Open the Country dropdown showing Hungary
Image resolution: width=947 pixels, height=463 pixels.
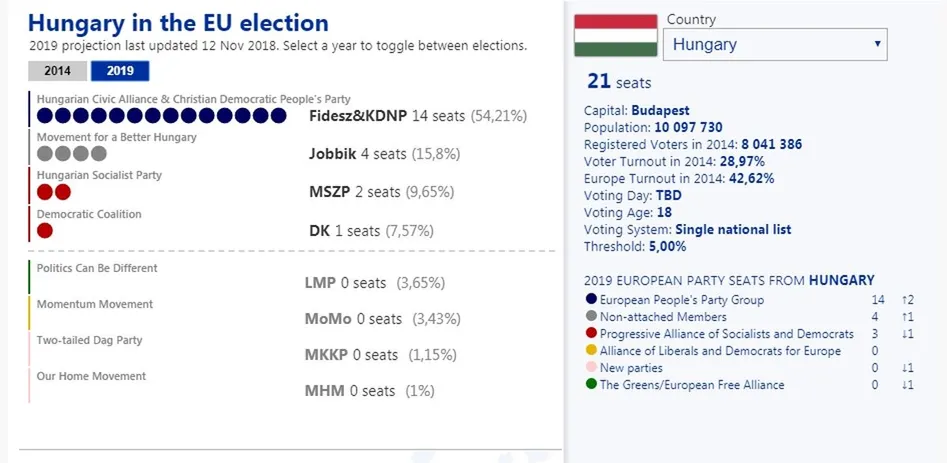[775, 45]
